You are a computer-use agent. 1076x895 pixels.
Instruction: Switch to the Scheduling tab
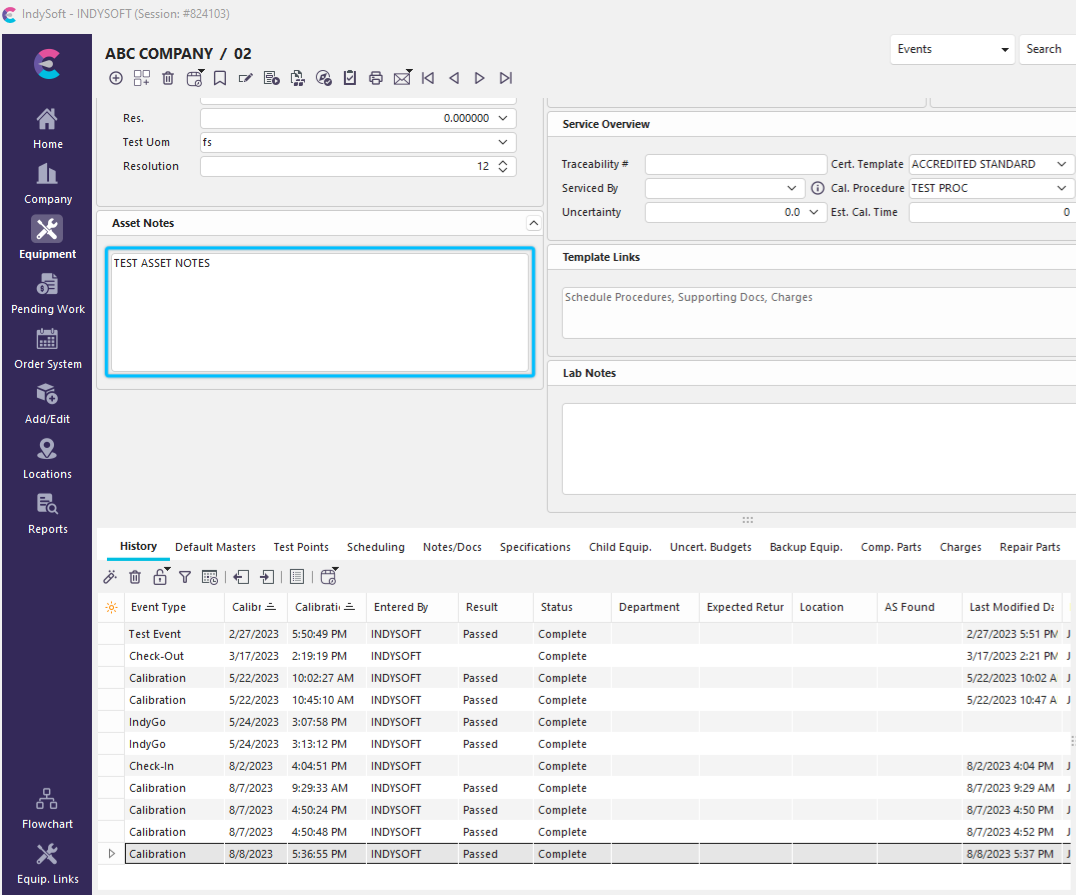pos(375,547)
